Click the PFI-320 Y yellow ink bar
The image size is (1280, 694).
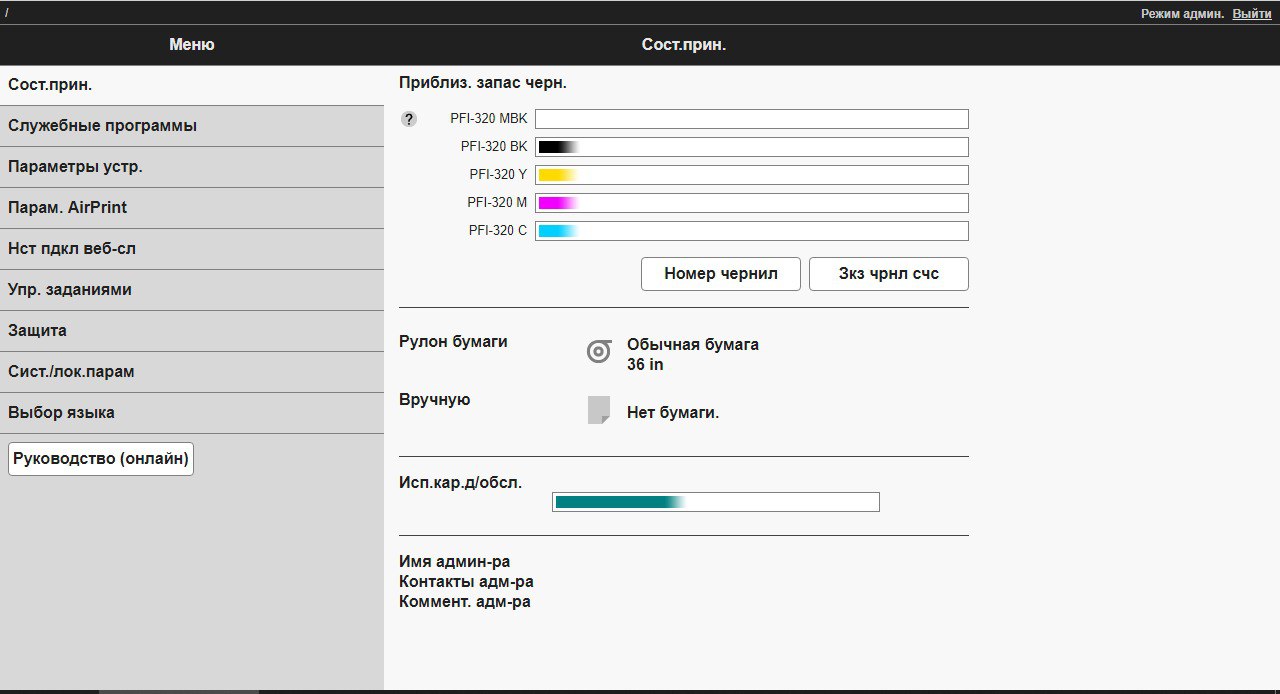point(751,175)
